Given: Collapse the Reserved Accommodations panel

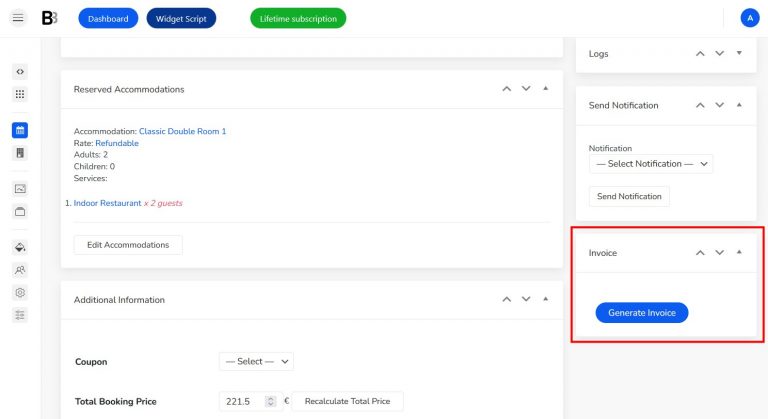Looking at the screenshot, I should click(x=545, y=89).
